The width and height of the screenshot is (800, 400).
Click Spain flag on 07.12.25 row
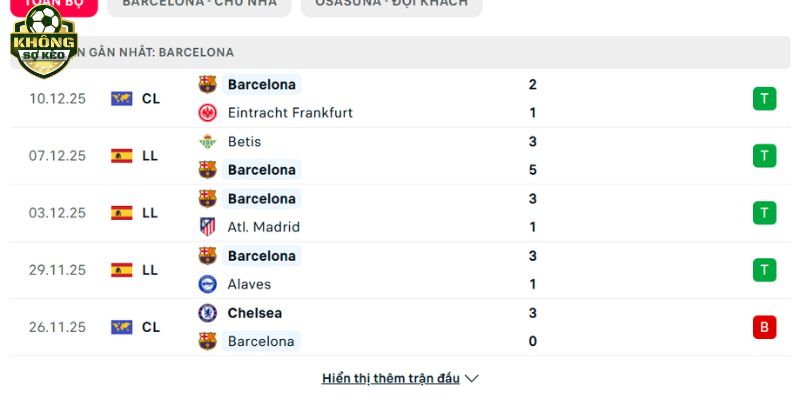click(122, 156)
